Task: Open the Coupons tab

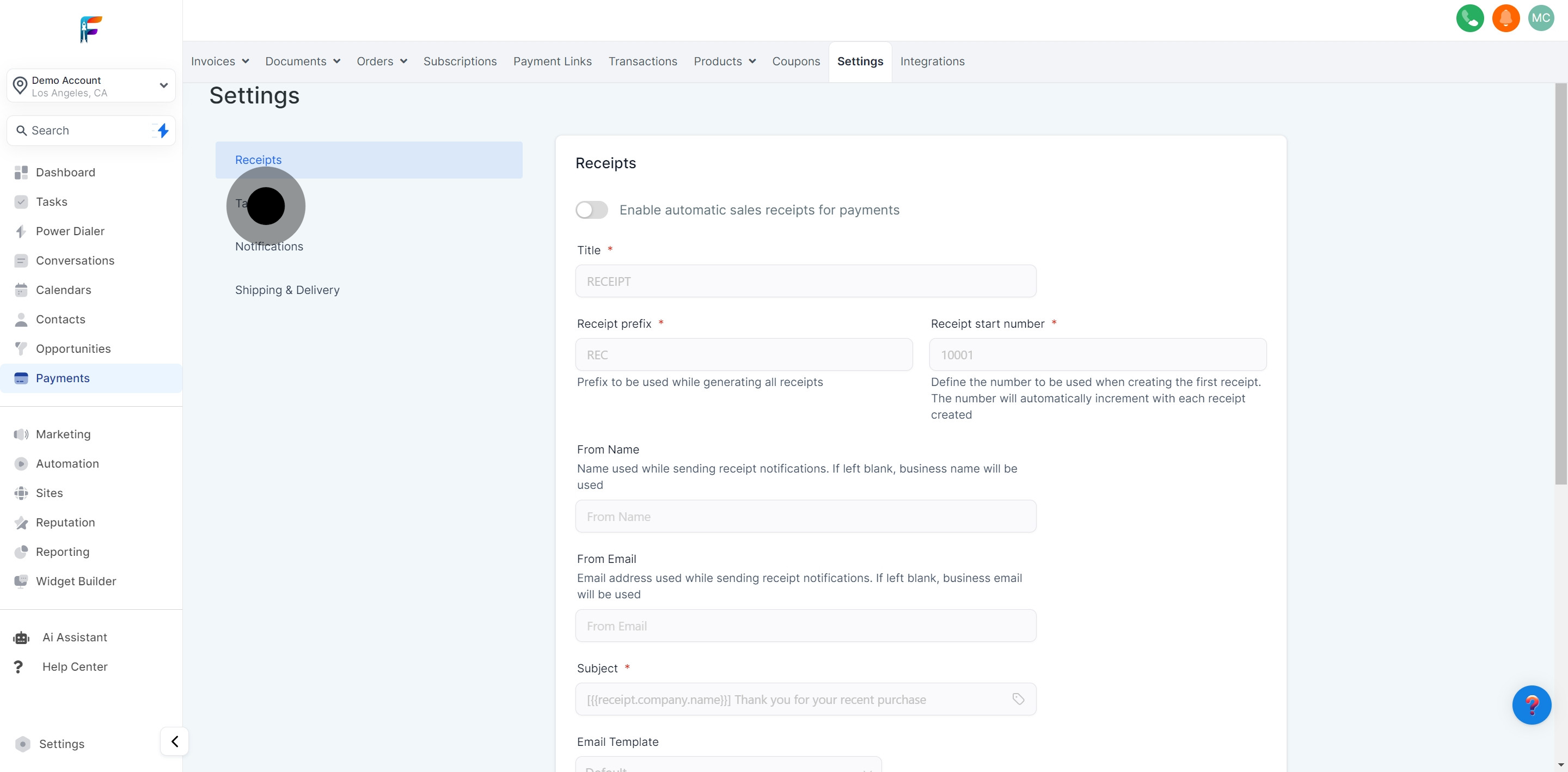Action: coord(795,62)
